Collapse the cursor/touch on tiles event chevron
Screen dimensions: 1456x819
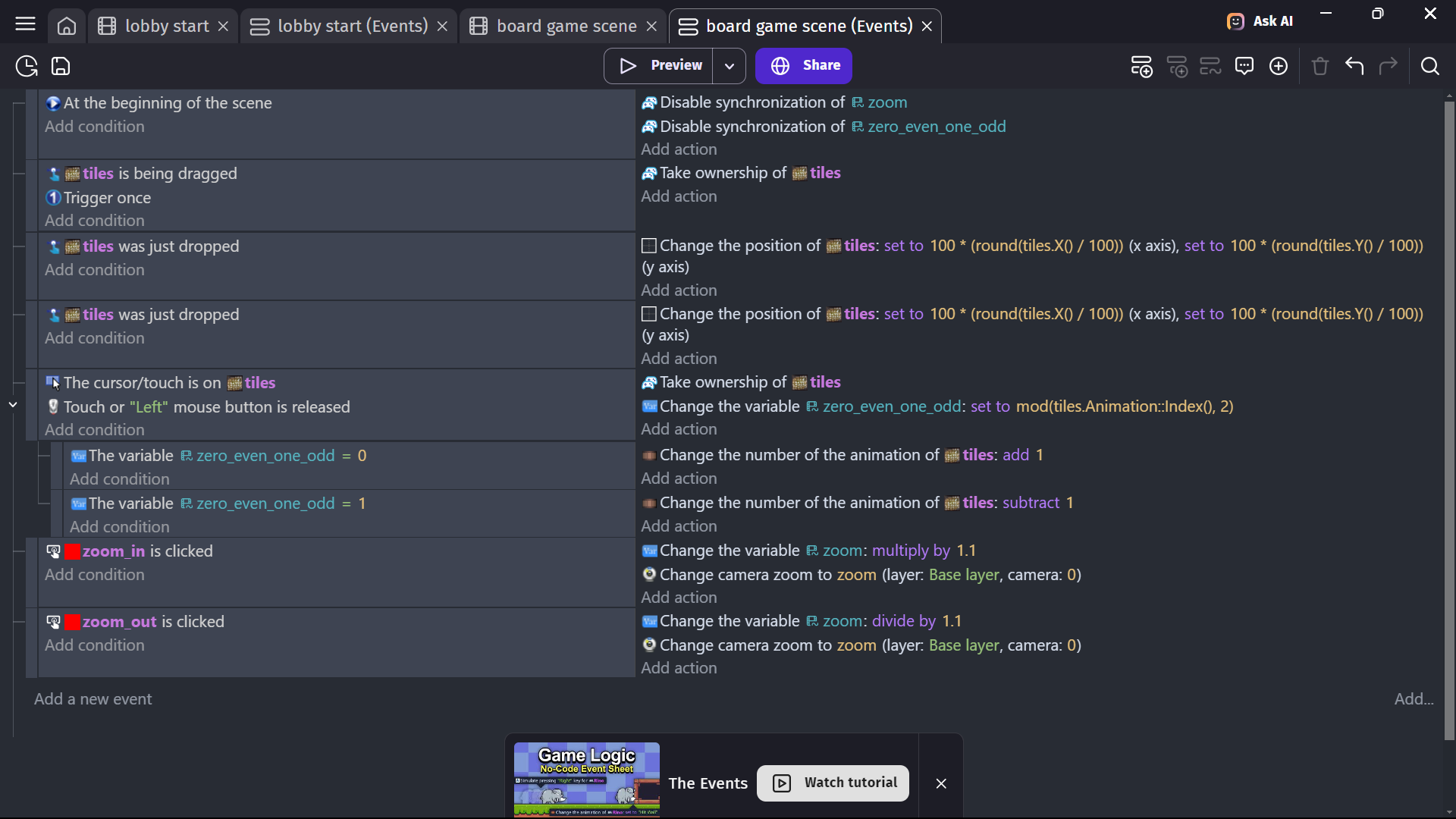click(13, 405)
